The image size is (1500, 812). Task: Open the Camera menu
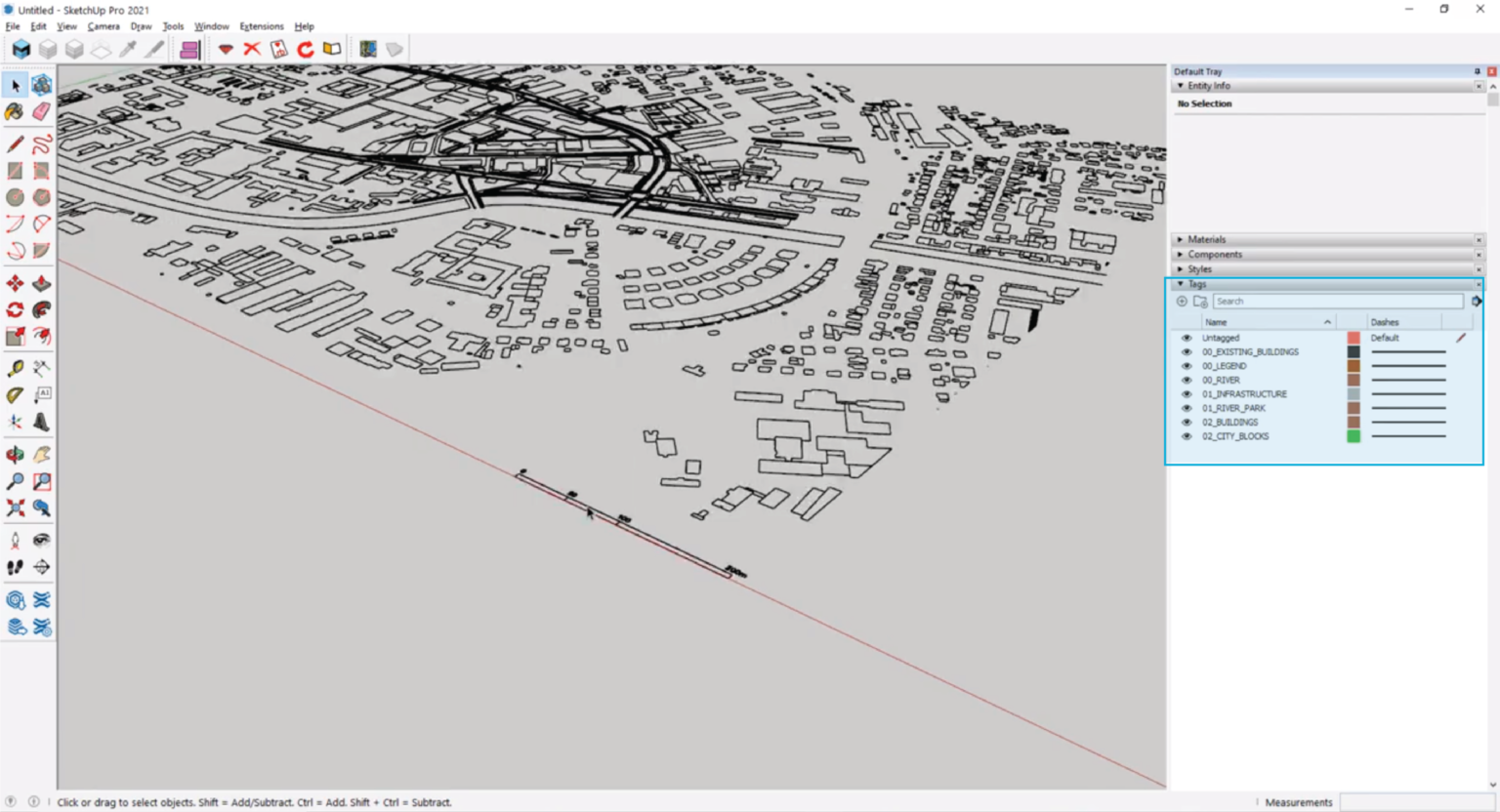point(104,26)
